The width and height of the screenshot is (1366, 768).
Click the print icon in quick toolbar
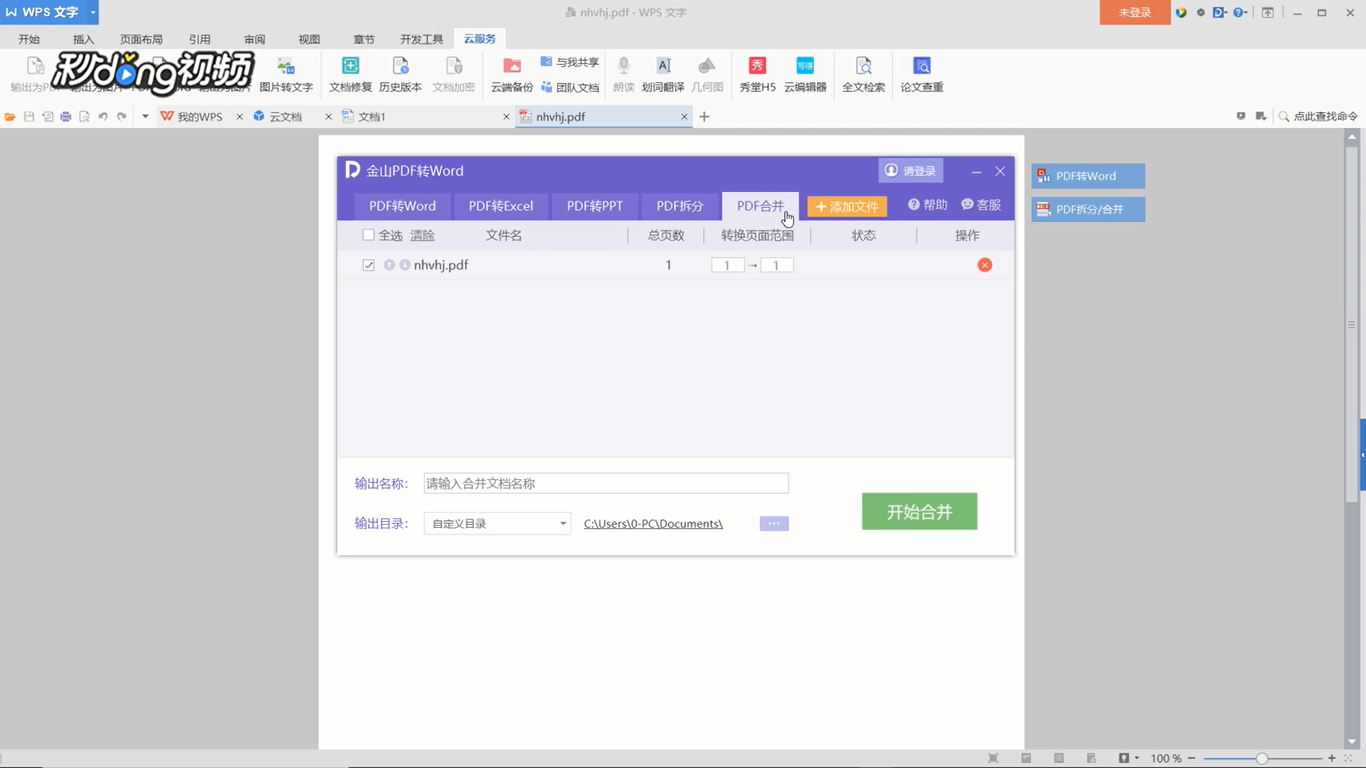[66, 117]
